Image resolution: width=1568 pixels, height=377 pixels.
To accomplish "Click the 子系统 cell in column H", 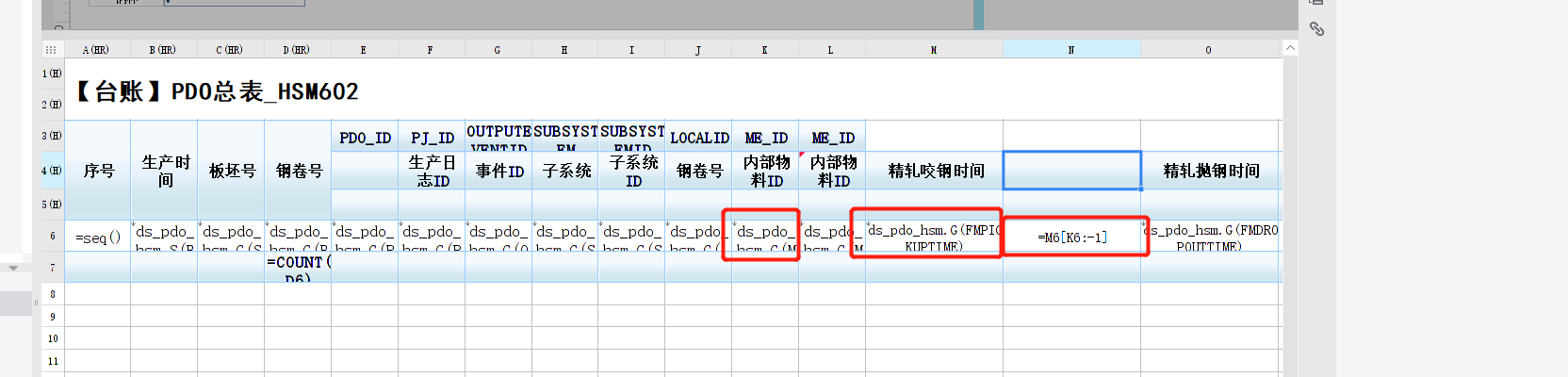I will [565, 171].
